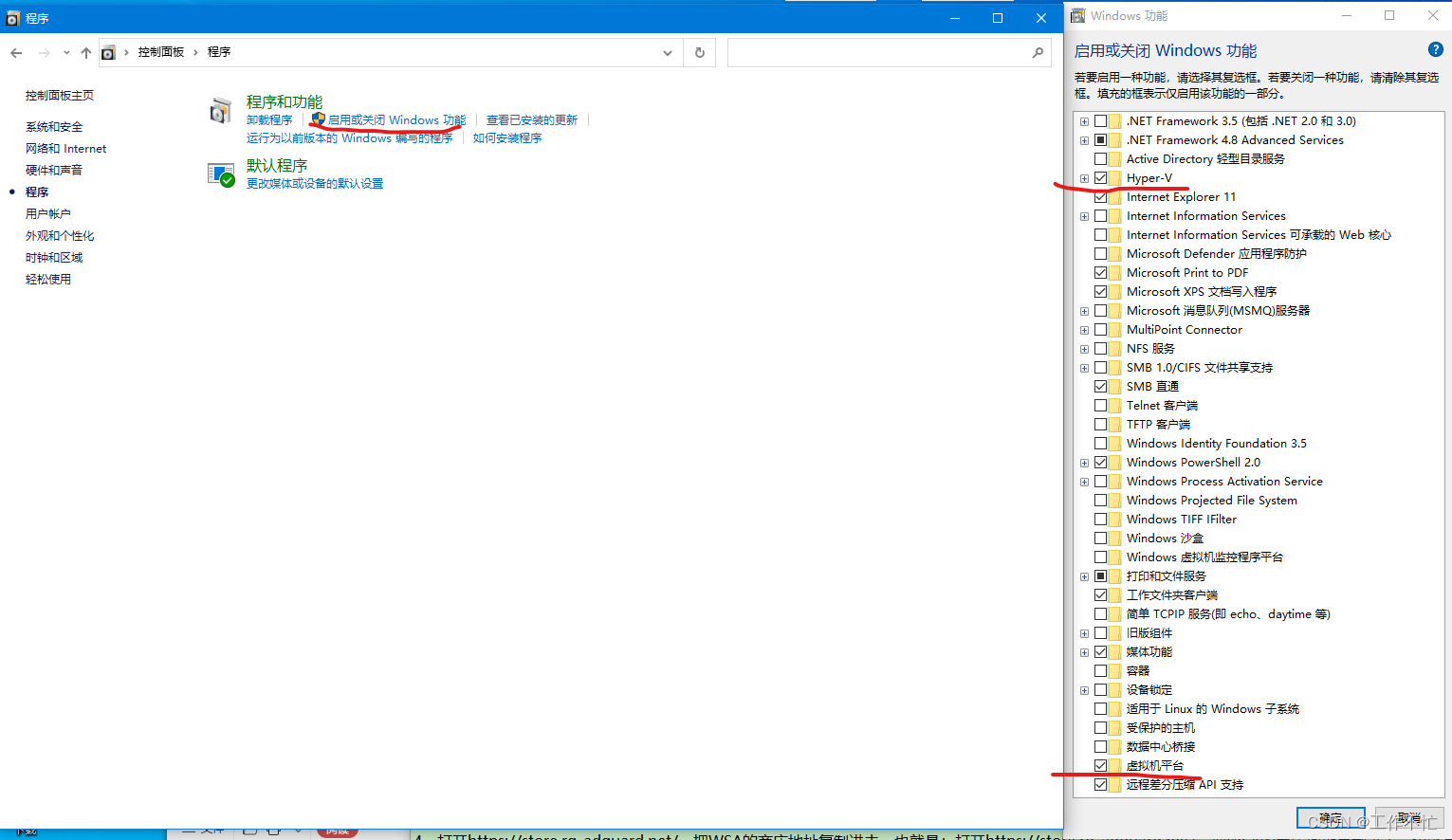Select 工作文件夹客户端 row
The height and width of the screenshot is (840, 1452).
point(1171,595)
